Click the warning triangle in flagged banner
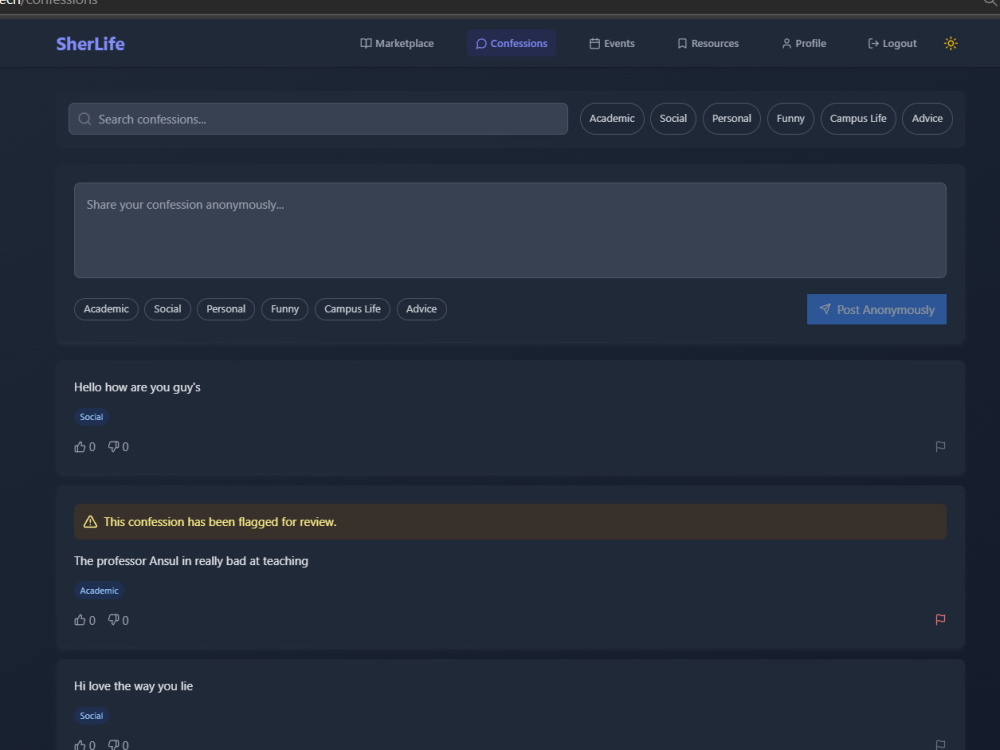Screen dimensions: 1000x750 pos(91,522)
